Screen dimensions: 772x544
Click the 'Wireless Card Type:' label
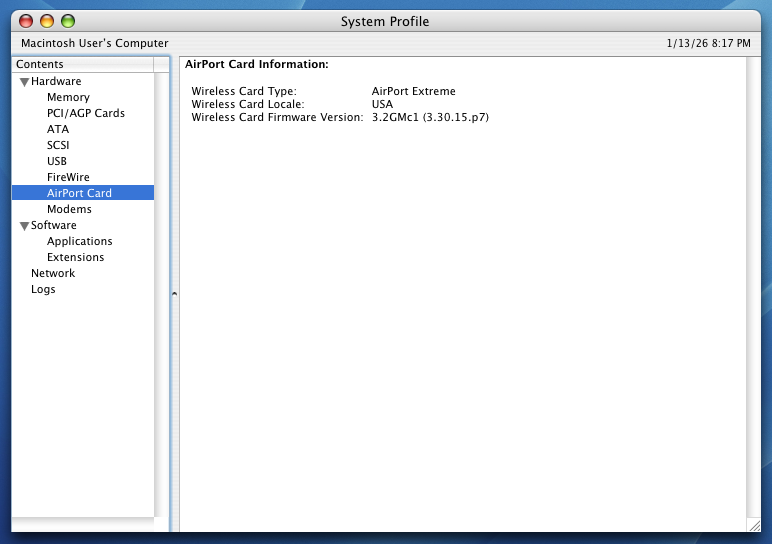coord(244,91)
